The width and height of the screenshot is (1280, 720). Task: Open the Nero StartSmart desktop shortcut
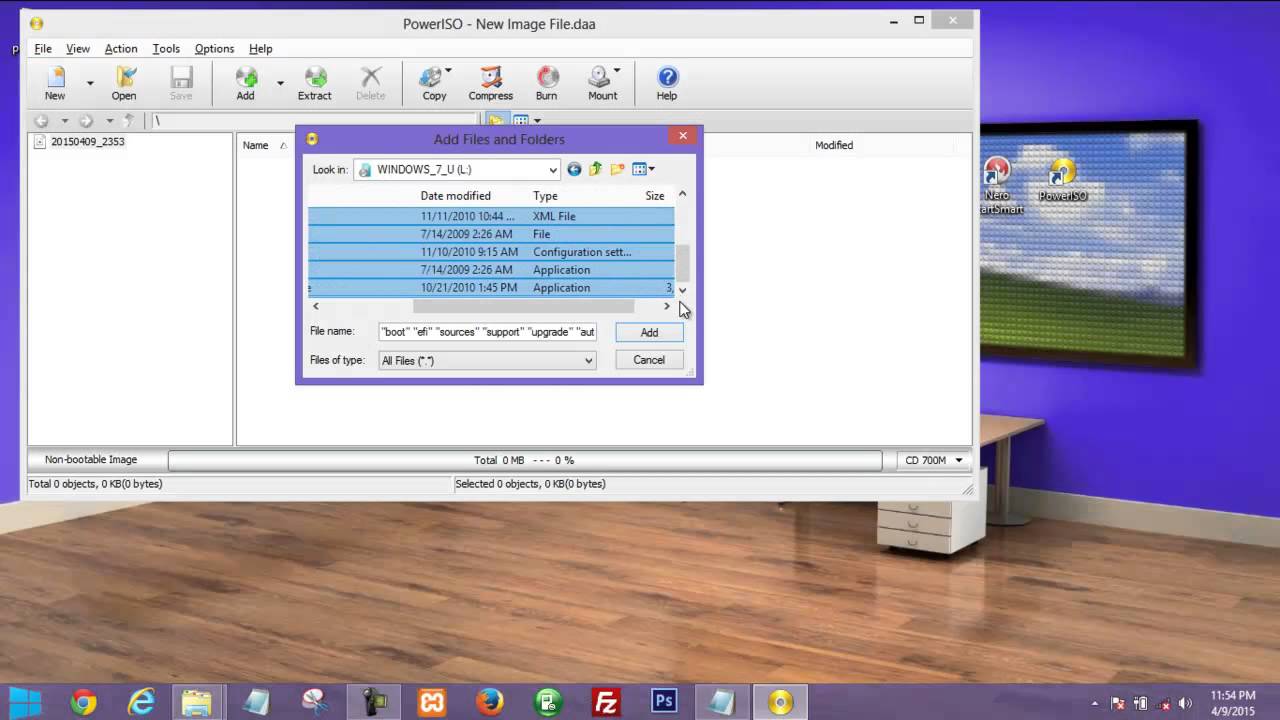[997, 187]
